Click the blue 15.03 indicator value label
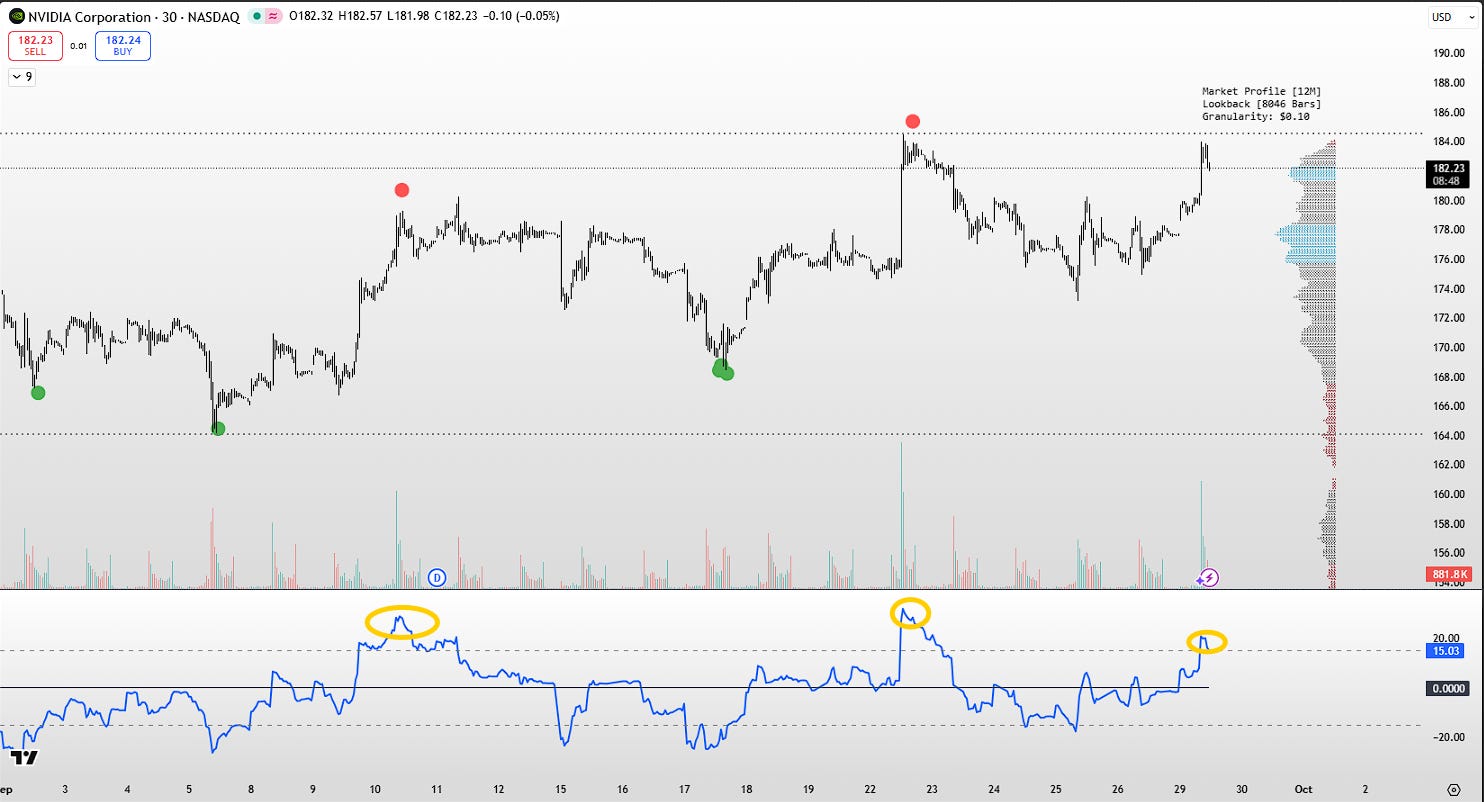This screenshot has height=802, width=1484. (x=1447, y=651)
